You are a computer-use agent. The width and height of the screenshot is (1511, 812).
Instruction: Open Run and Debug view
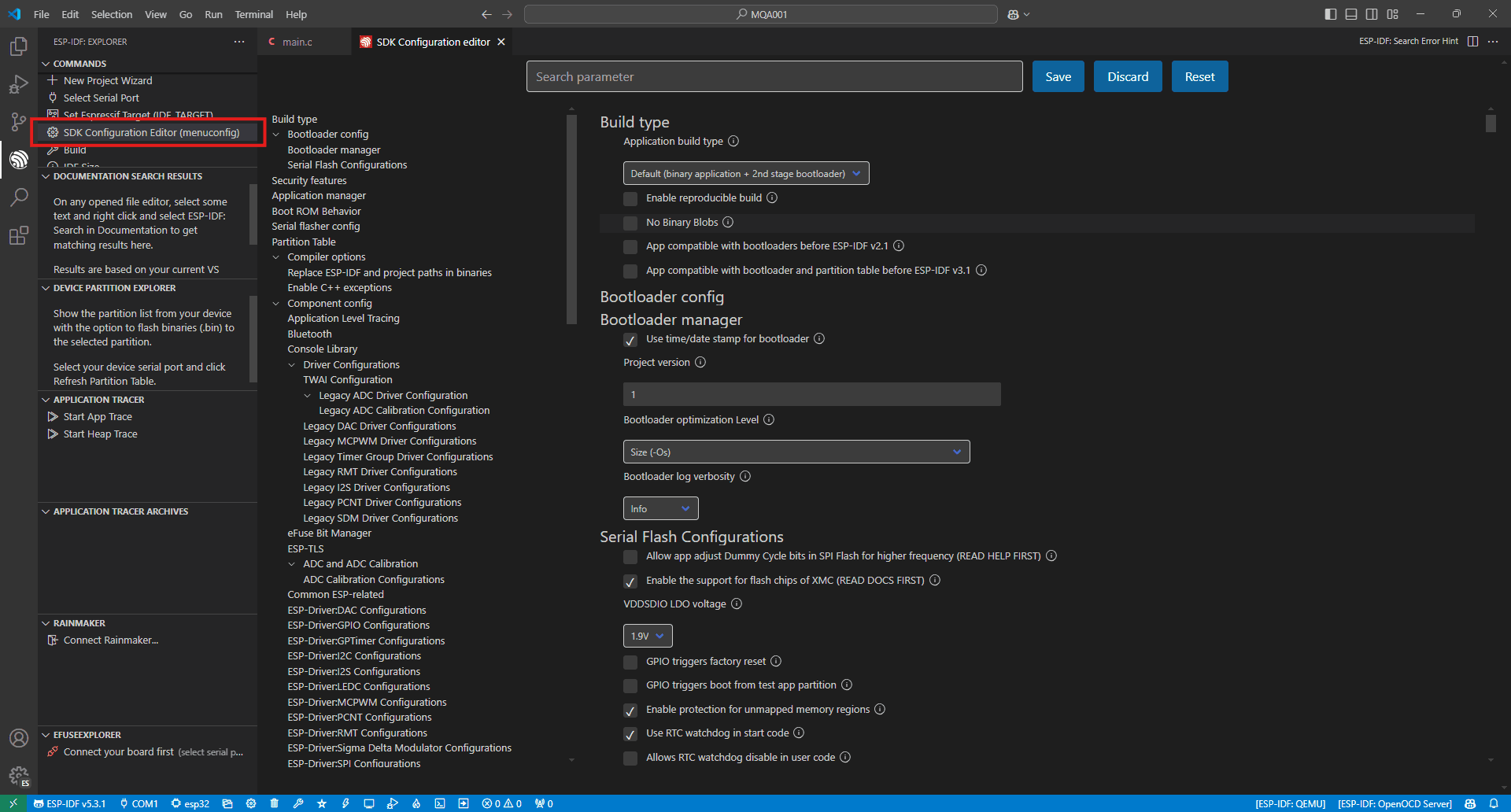19,84
